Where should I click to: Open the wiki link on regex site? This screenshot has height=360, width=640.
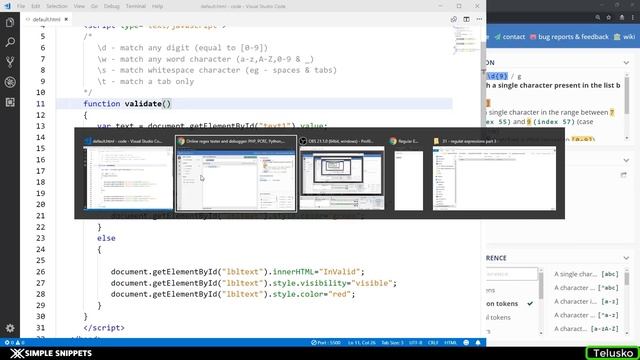[625, 37]
